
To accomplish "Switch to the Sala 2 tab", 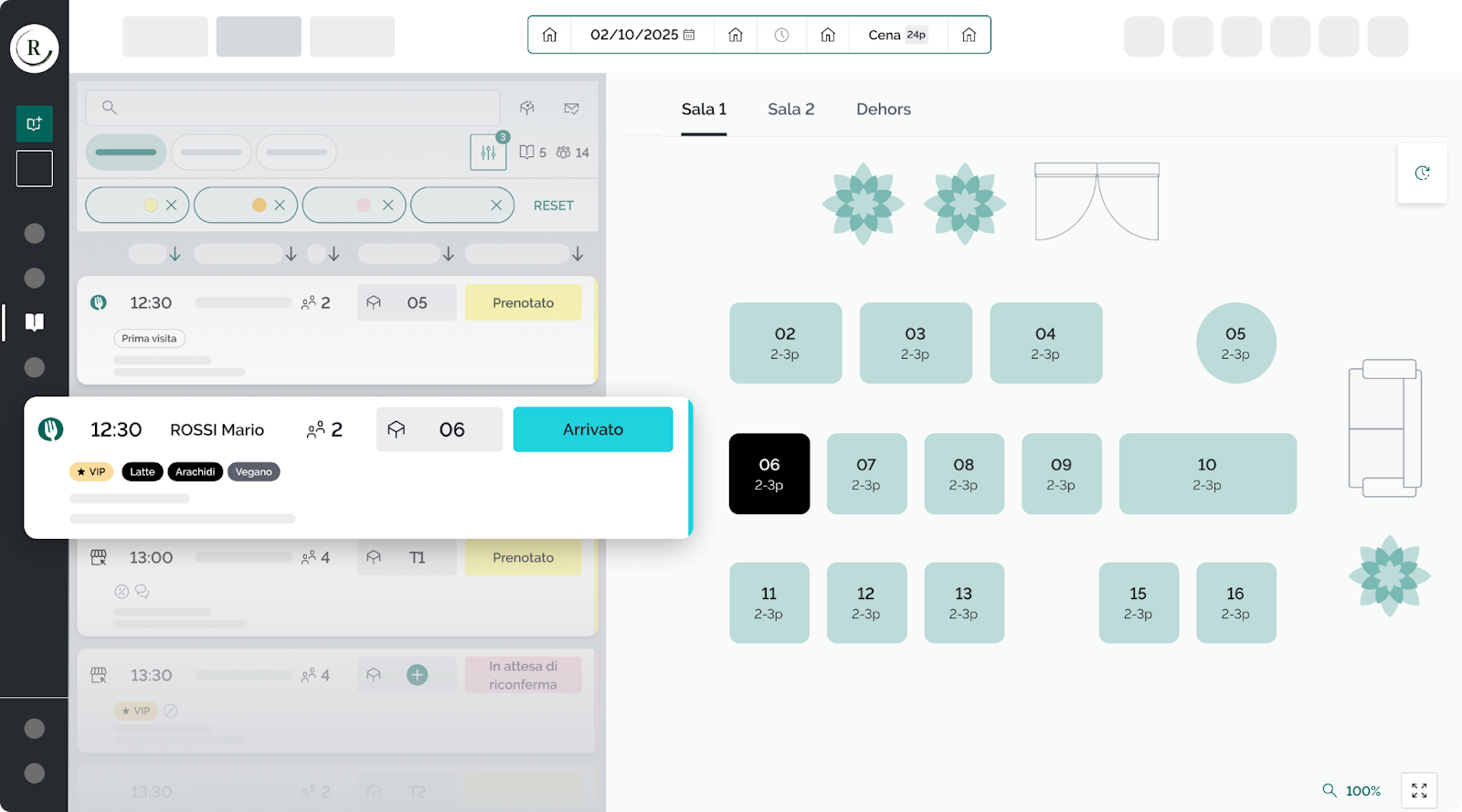I will point(790,109).
